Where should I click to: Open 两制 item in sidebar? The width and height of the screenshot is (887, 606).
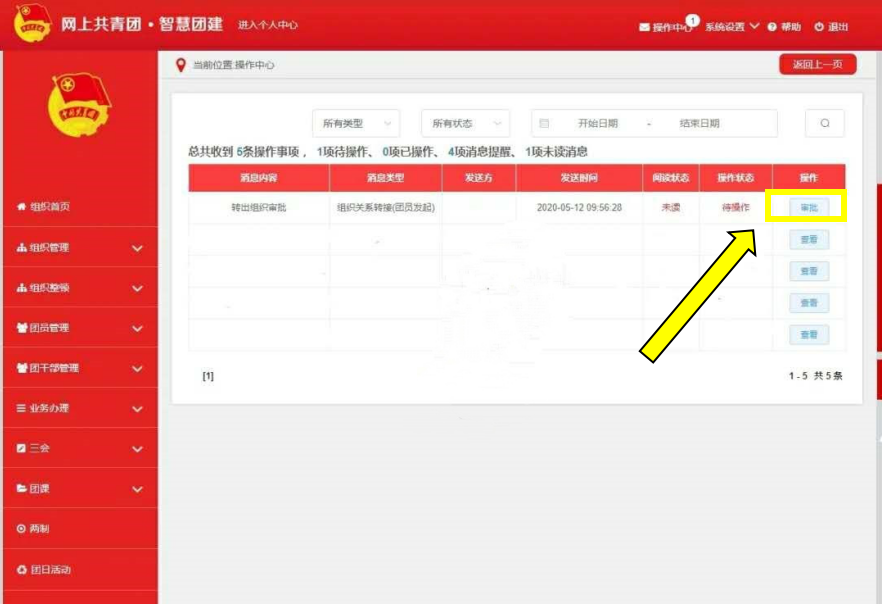coord(34,529)
